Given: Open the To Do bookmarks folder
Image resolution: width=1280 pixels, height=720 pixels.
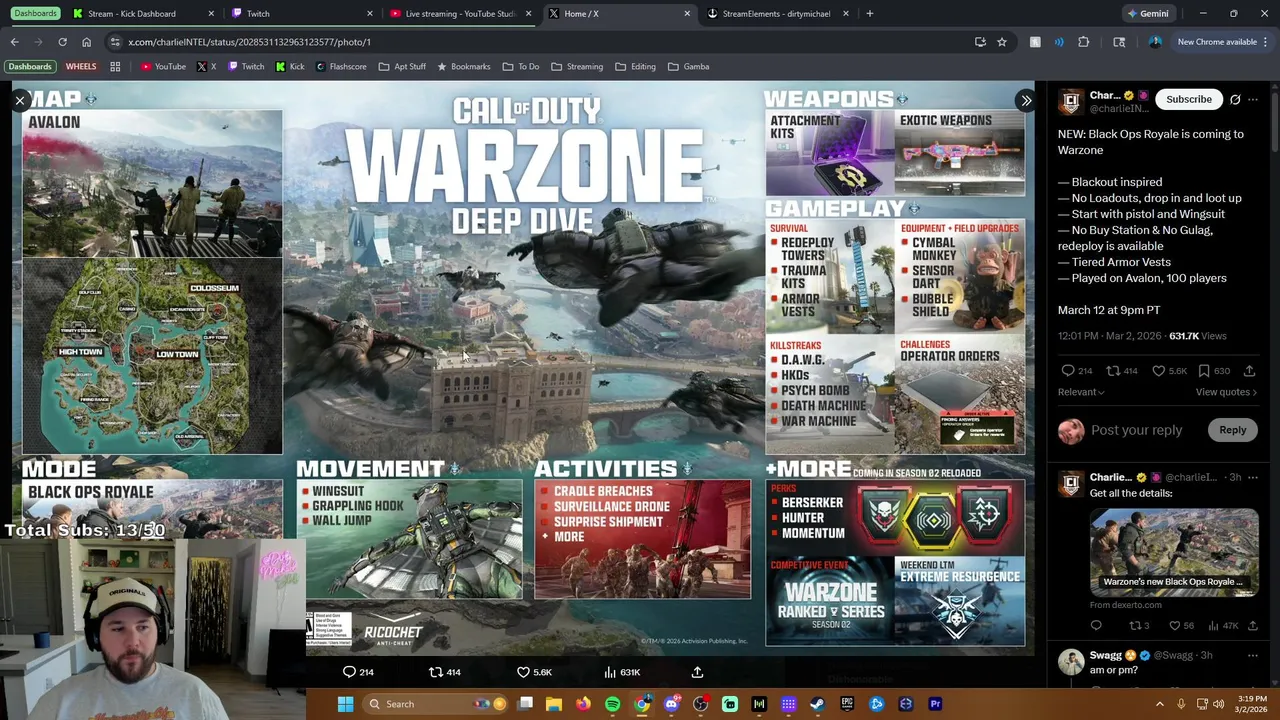Looking at the screenshot, I should tap(521, 67).
